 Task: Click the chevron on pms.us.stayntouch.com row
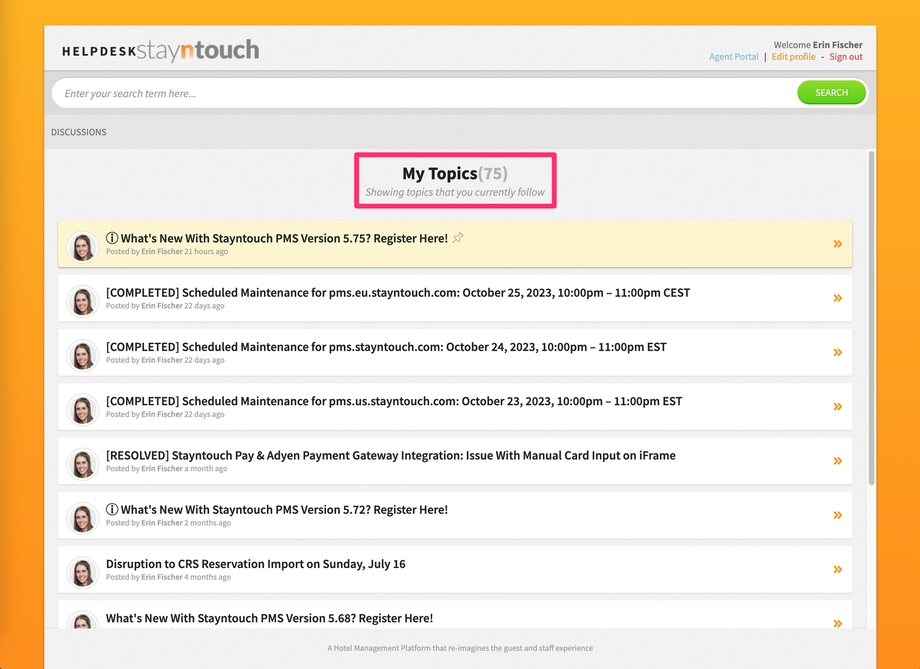pyautogui.click(x=837, y=407)
